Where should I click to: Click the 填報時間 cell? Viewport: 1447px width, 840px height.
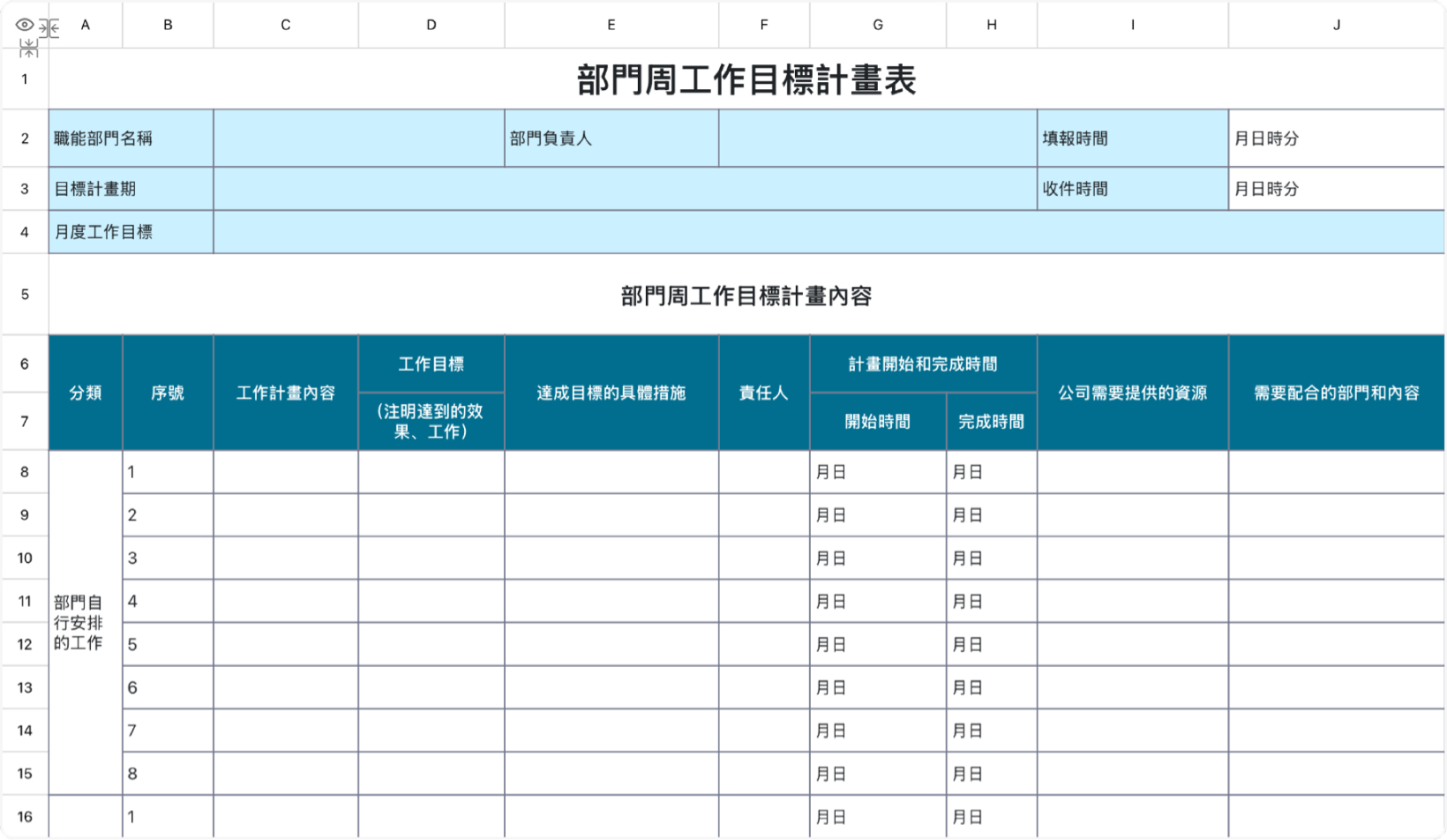click(1133, 139)
